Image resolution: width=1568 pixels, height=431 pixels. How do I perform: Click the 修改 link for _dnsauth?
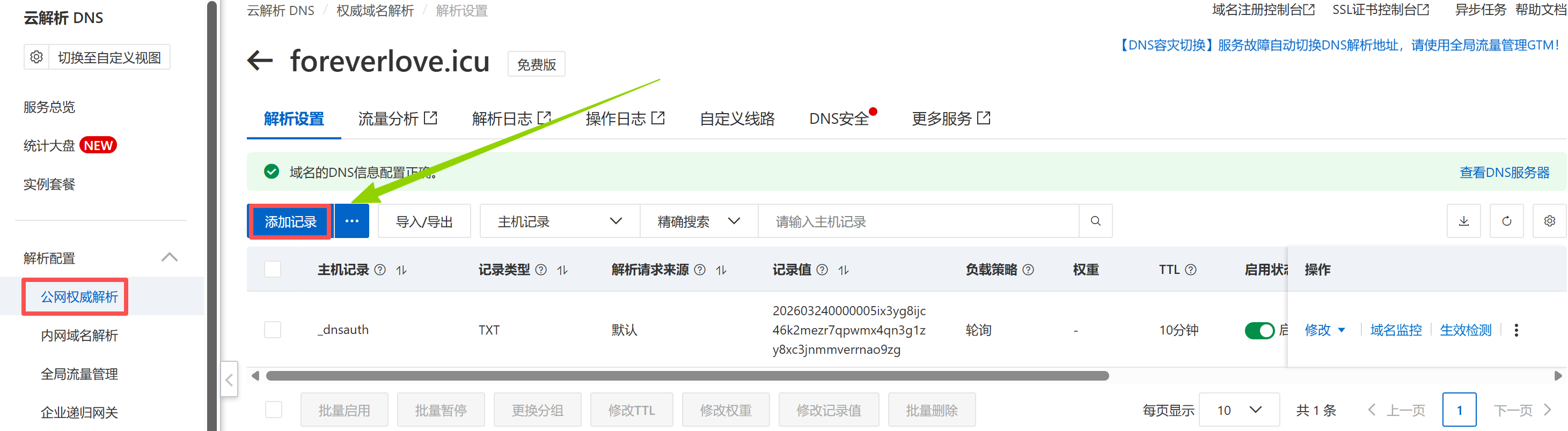click(1317, 330)
